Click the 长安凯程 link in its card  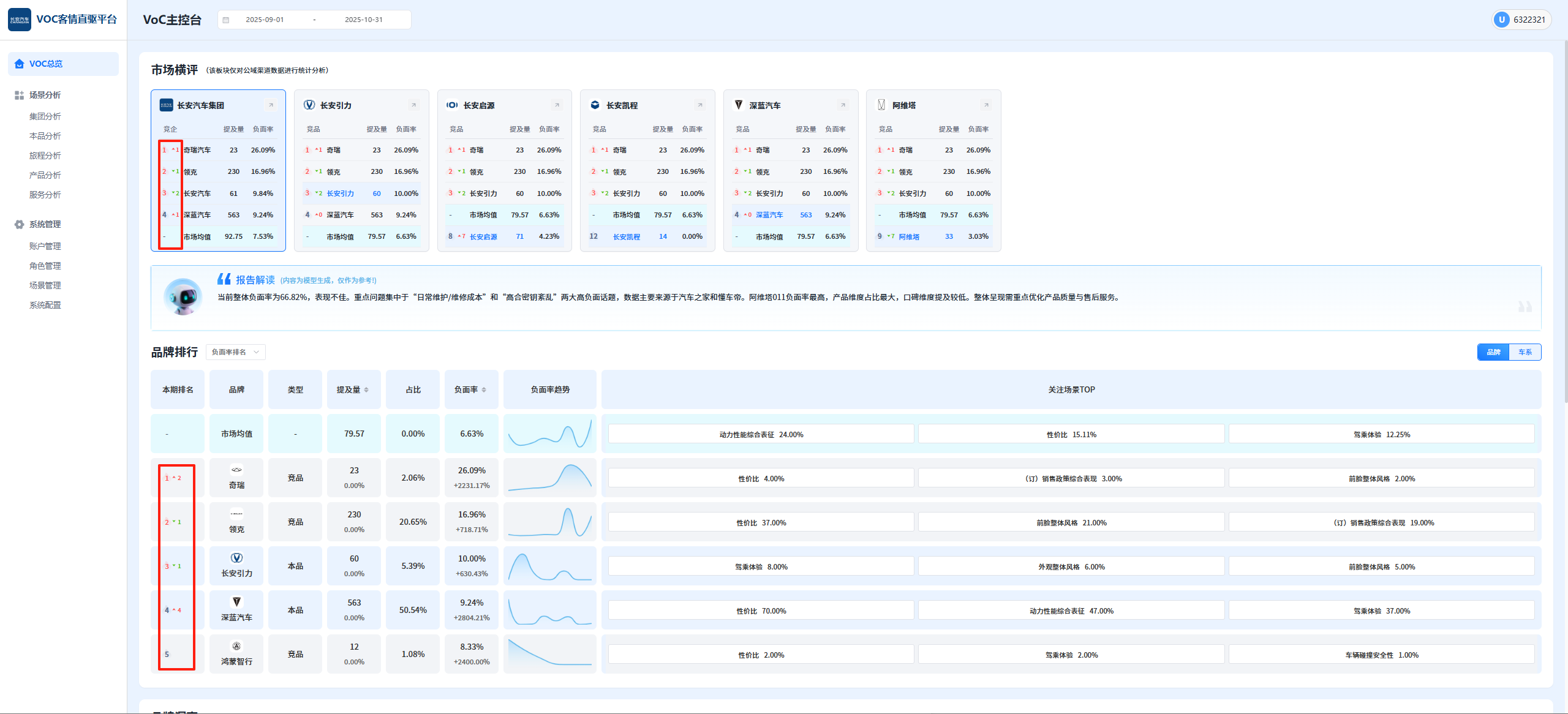click(626, 237)
